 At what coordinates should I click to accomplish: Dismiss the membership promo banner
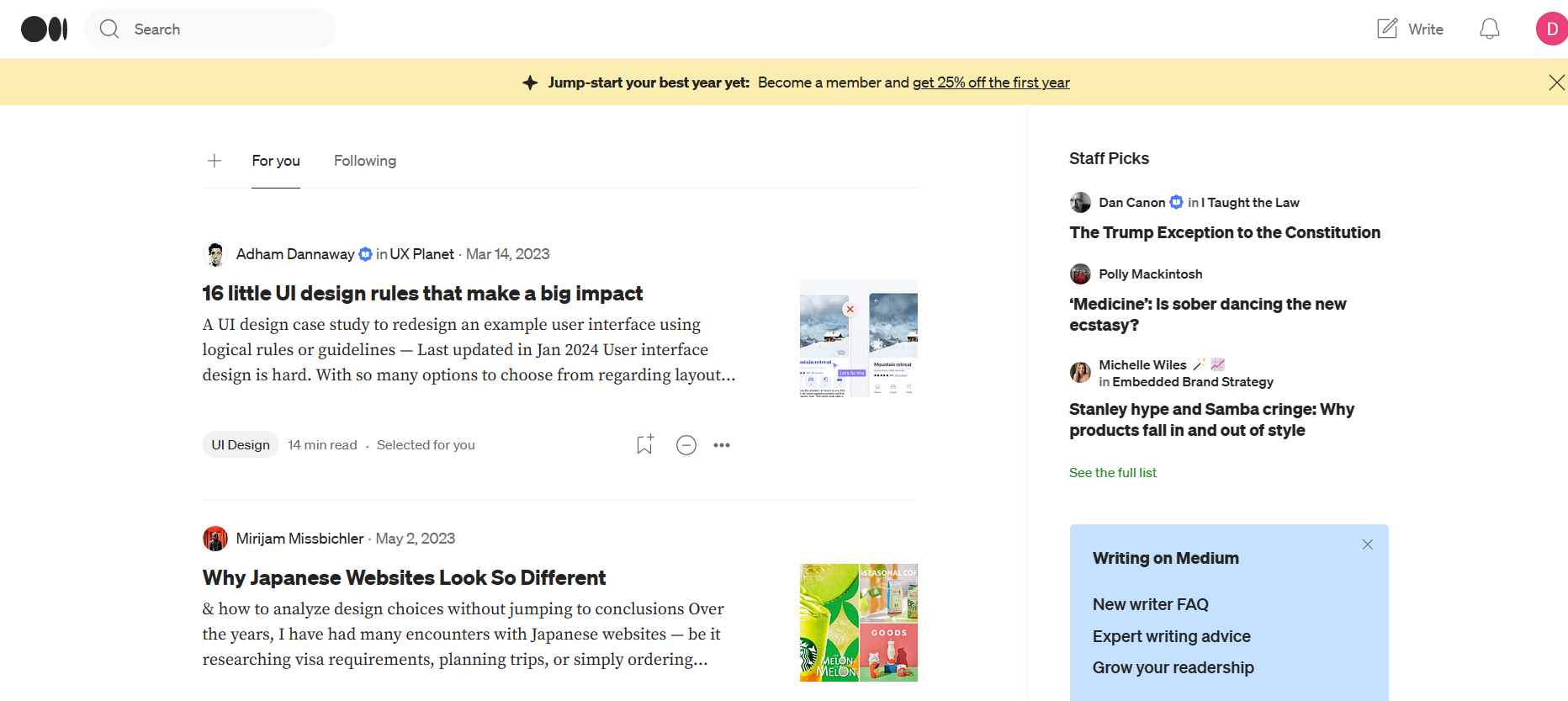pos(1556,82)
